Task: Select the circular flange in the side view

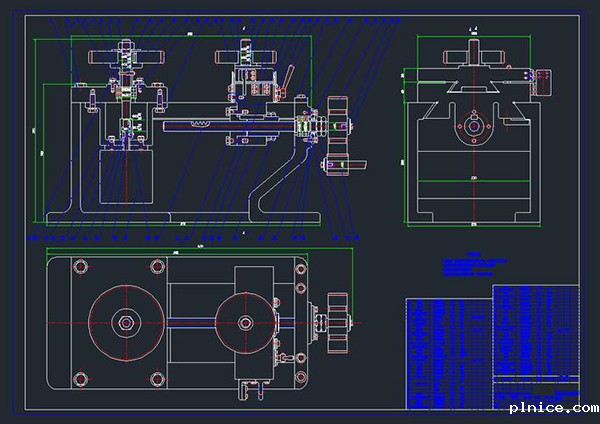Action: pos(471,128)
